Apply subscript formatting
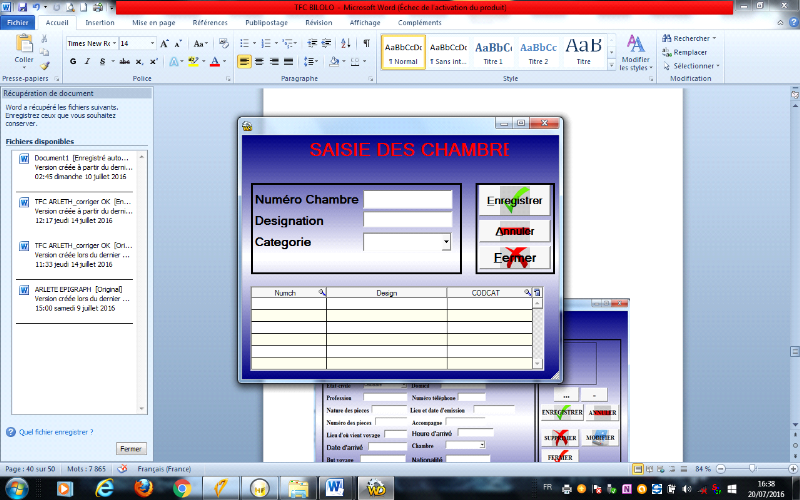 coord(139,62)
